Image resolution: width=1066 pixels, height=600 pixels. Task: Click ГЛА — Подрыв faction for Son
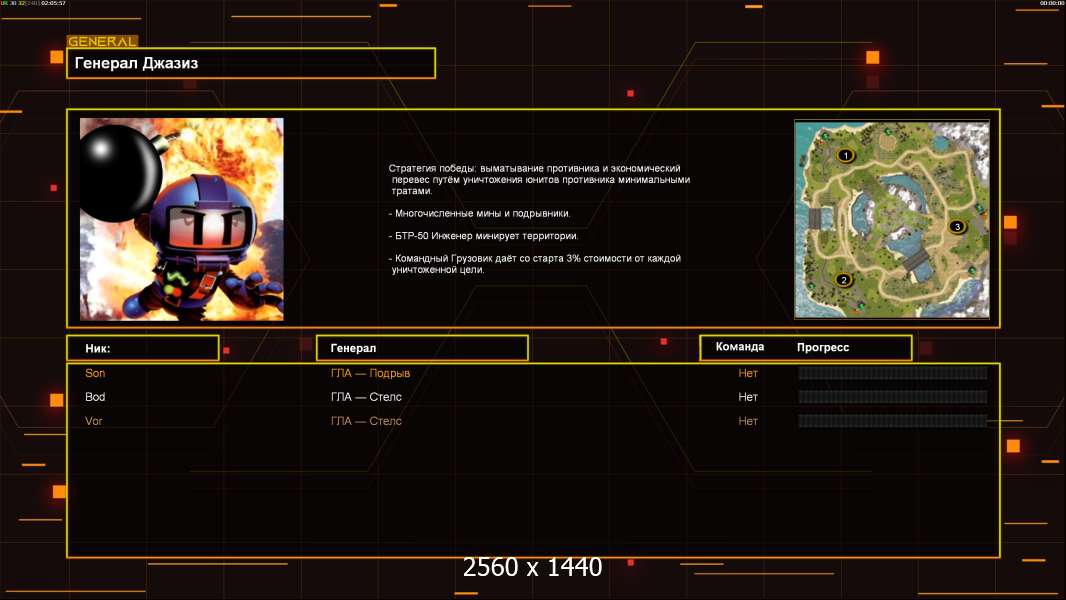[371, 373]
